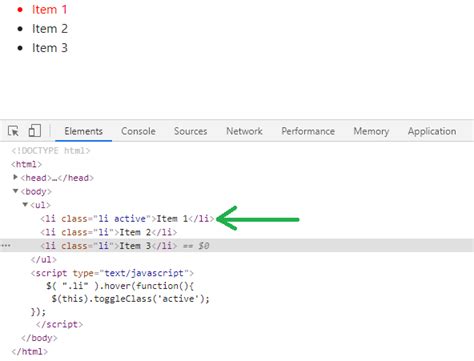Screen dimensions: 474x361
Task: Collapse the body node triangle
Action: [x=15, y=191]
